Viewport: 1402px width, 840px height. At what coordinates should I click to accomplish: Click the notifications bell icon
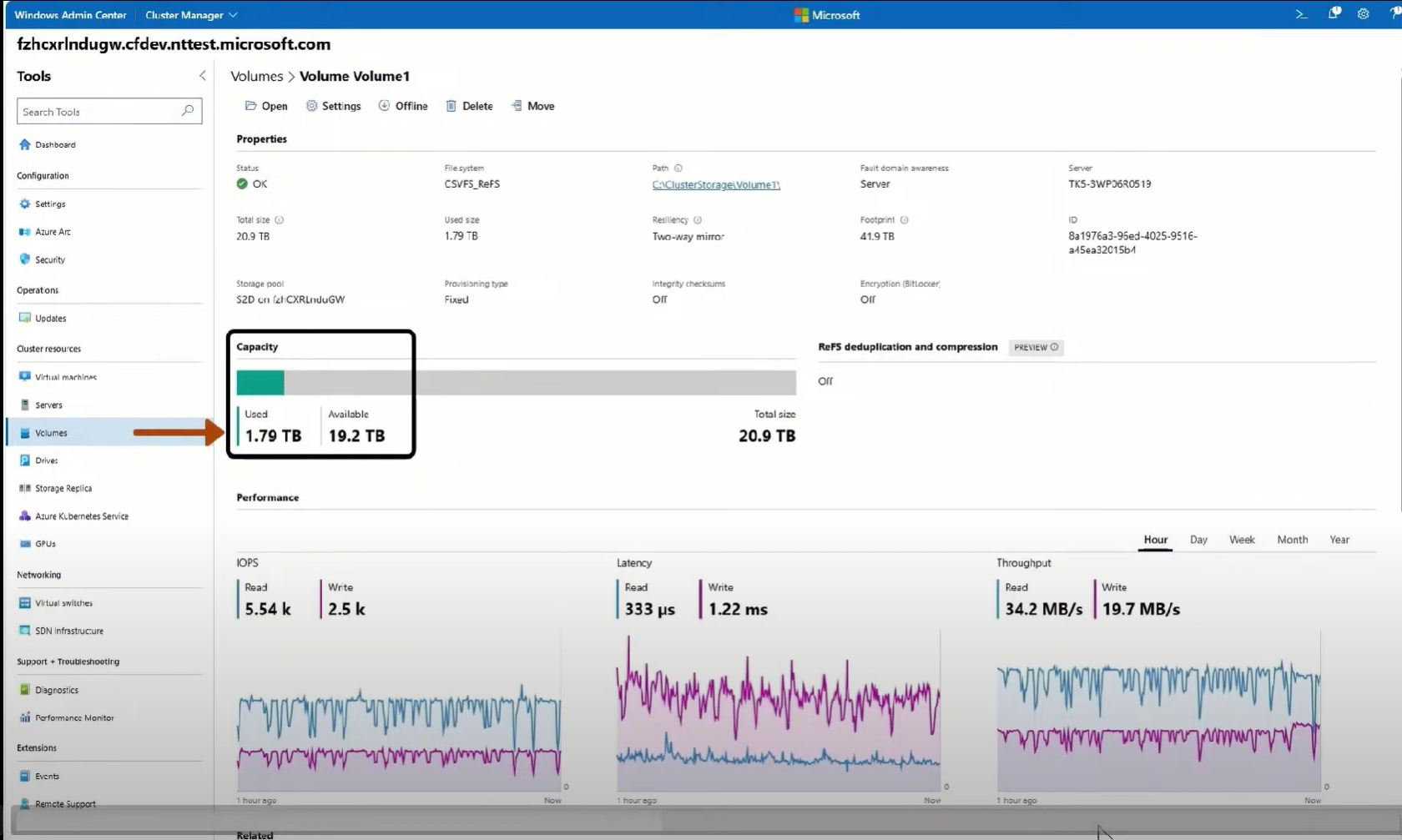[1334, 14]
